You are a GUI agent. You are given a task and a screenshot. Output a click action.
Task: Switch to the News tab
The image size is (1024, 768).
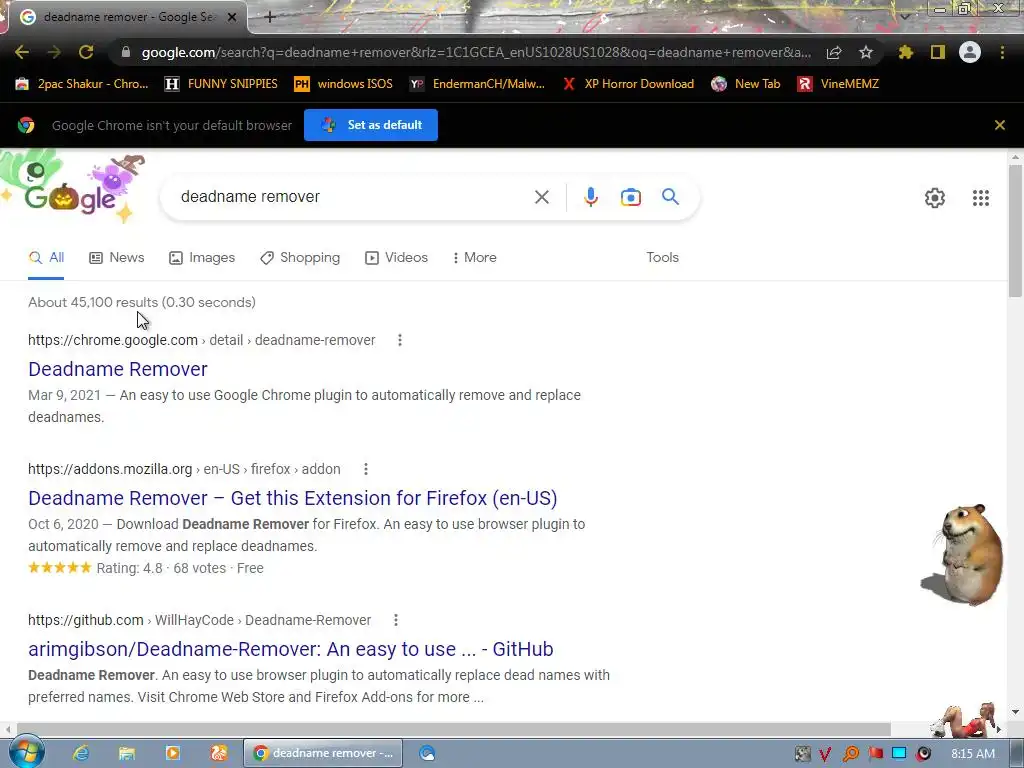(117, 257)
